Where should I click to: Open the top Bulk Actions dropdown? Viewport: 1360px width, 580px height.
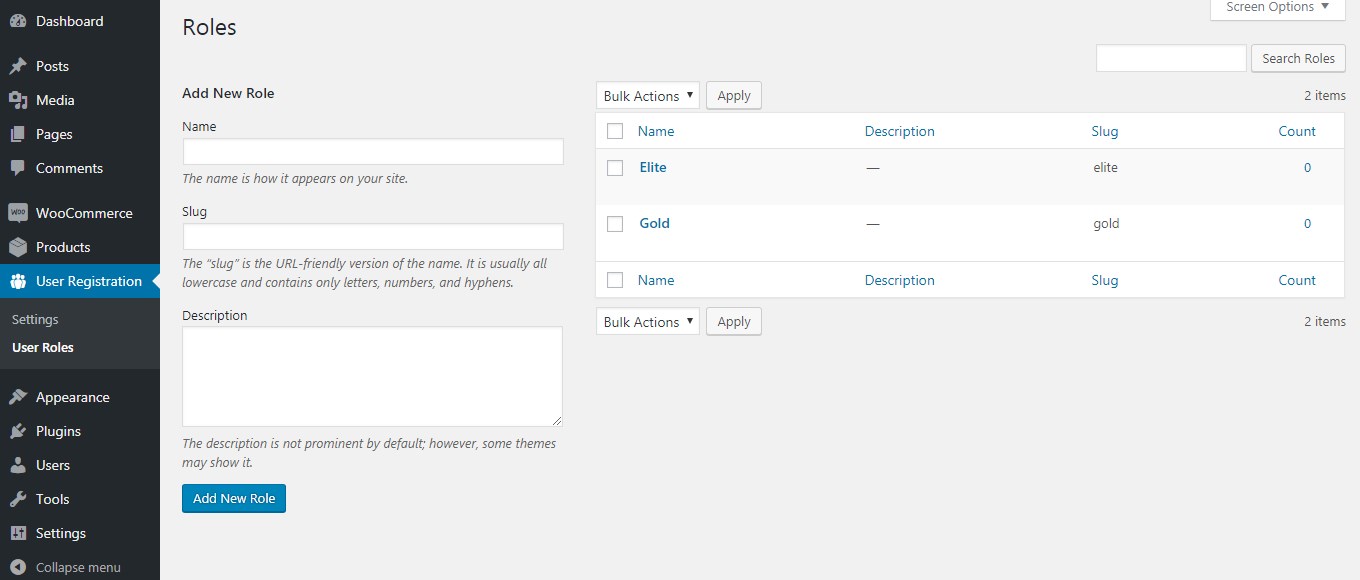pyautogui.click(x=647, y=95)
